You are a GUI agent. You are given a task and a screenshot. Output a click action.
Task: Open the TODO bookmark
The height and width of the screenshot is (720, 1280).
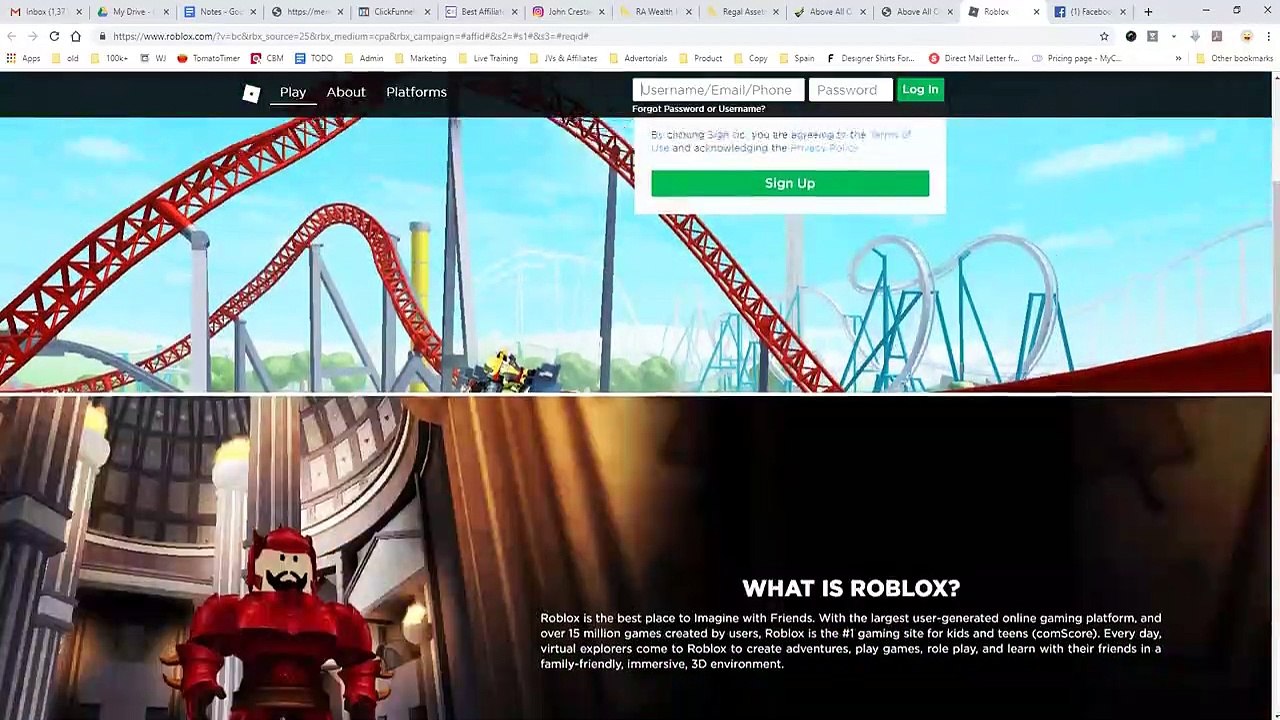(314, 58)
